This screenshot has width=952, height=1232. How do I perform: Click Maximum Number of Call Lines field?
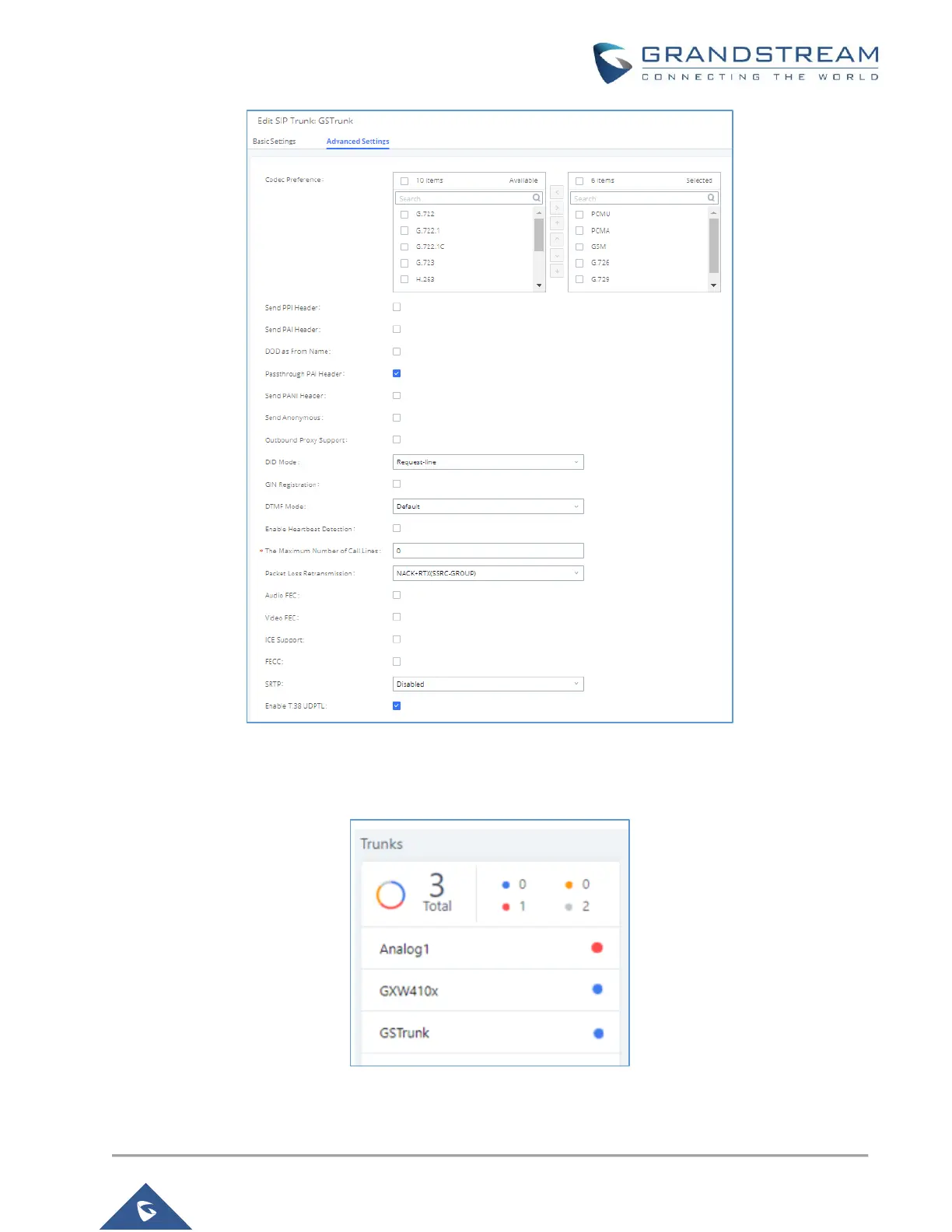pyautogui.click(x=488, y=551)
